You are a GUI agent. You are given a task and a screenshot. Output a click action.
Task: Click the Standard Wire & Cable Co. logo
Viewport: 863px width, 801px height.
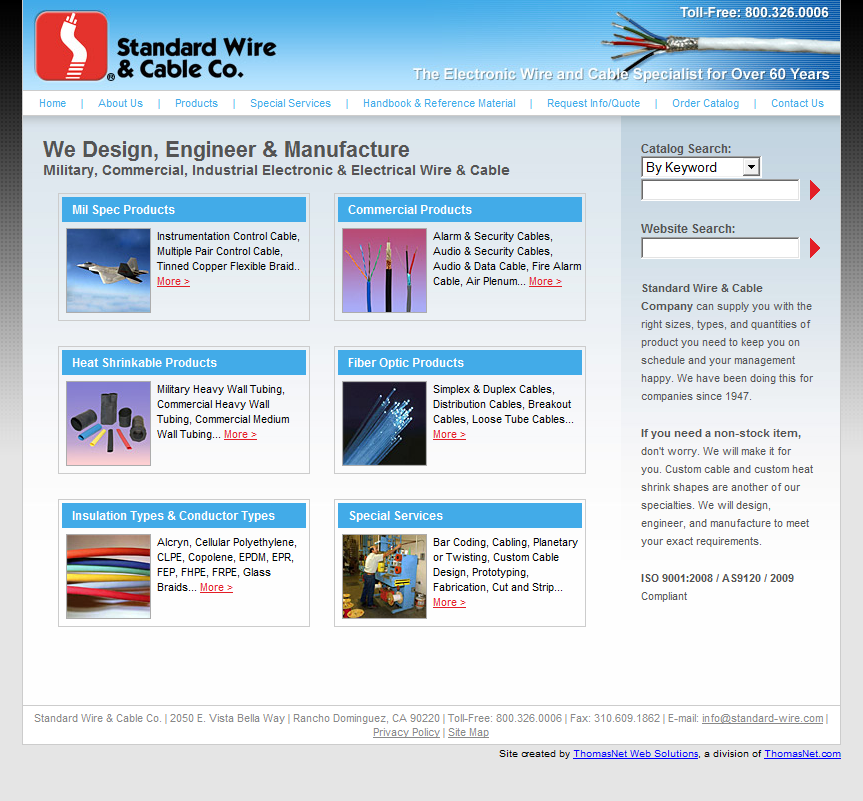click(x=156, y=46)
